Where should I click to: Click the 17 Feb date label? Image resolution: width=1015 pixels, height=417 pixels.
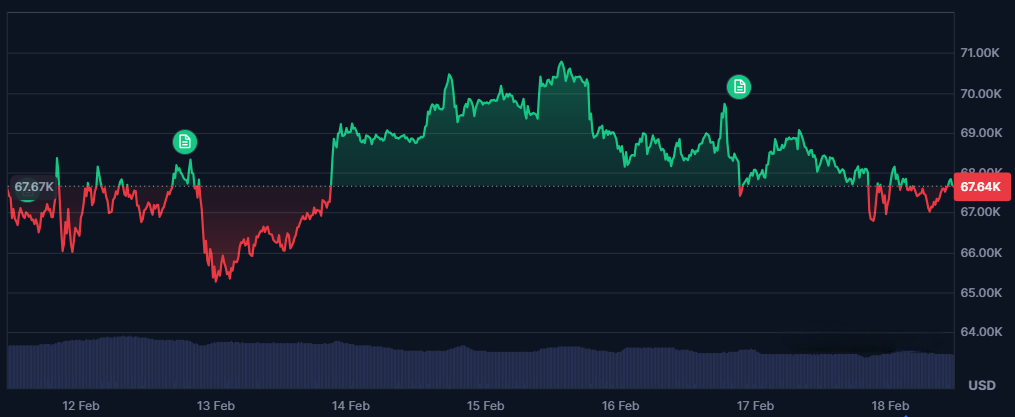(755, 406)
